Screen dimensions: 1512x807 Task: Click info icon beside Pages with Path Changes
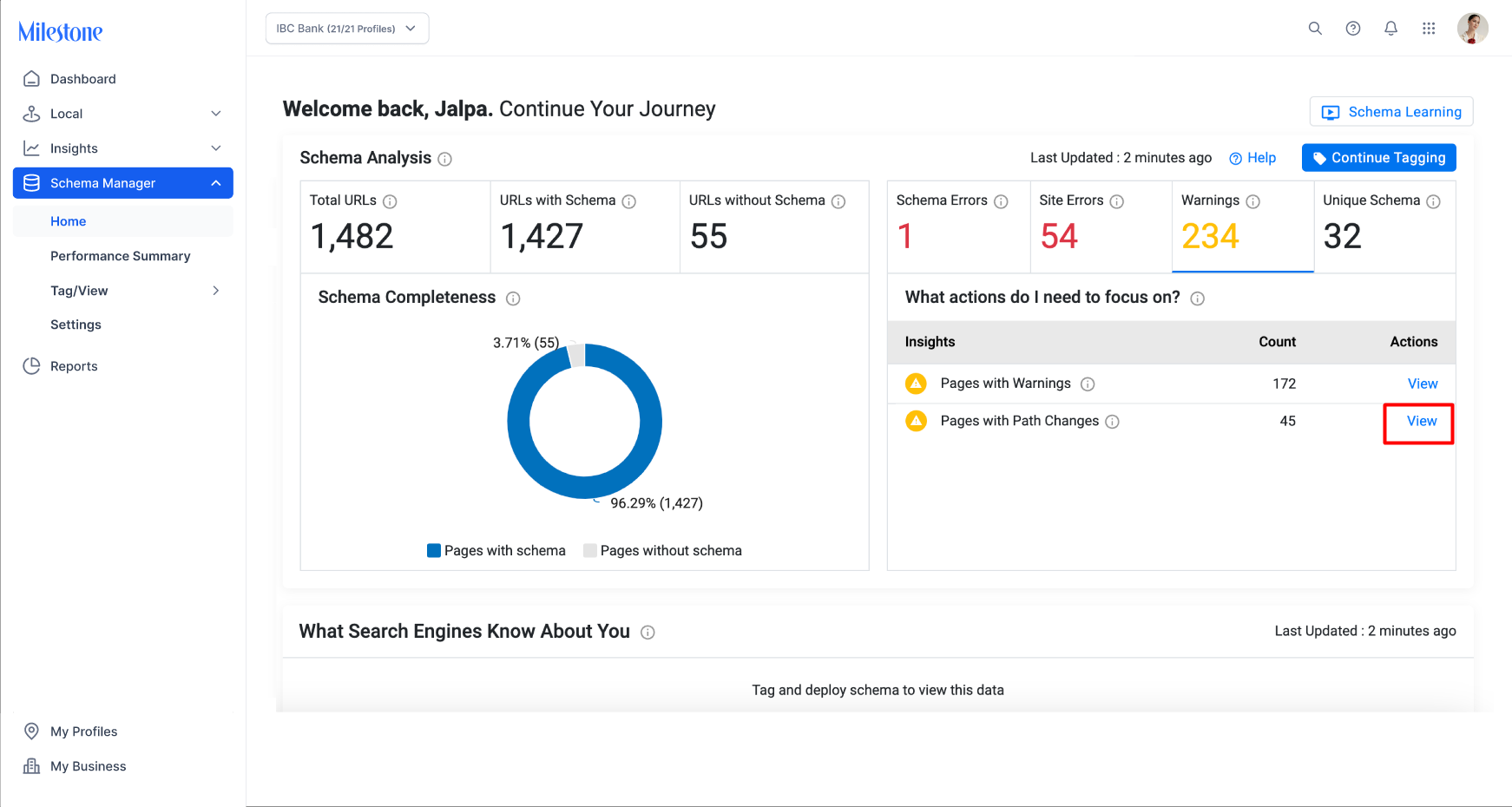pos(1113,422)
